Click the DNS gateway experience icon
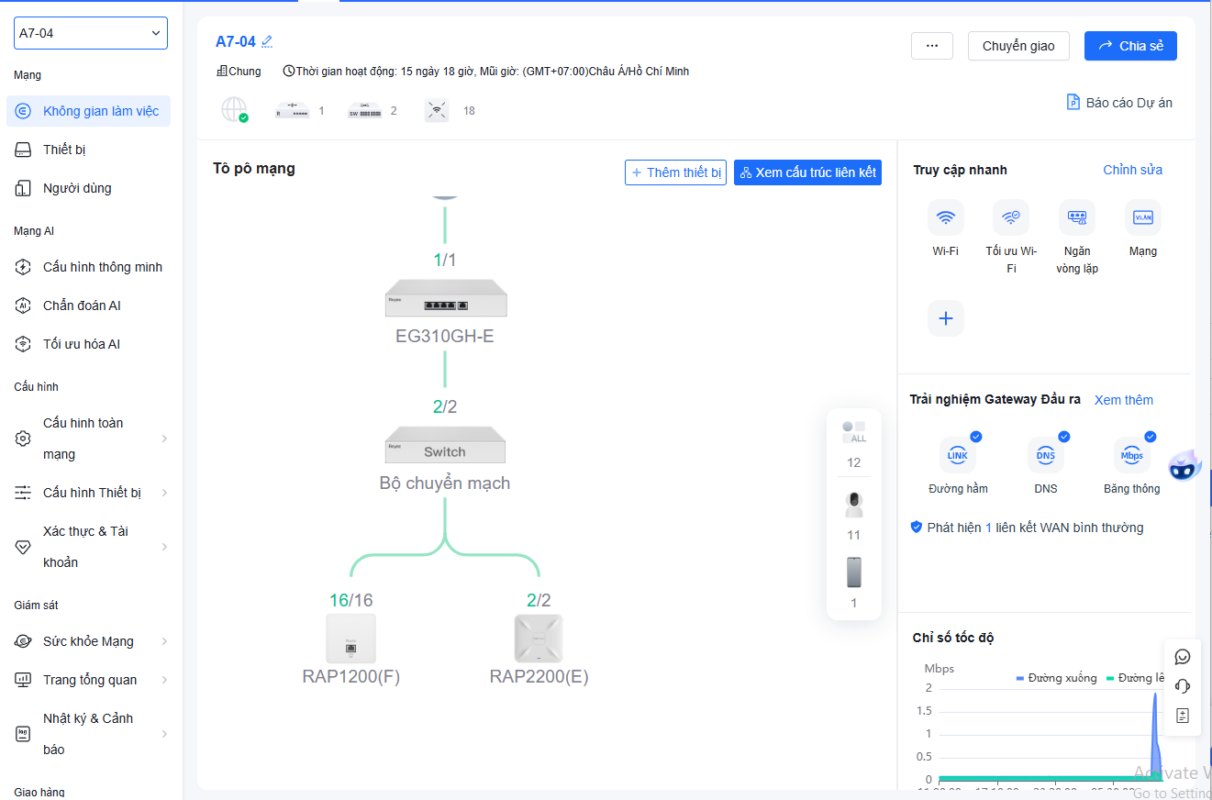The width and height of the screenshot is (1212, 800). tap(1046, 455)
